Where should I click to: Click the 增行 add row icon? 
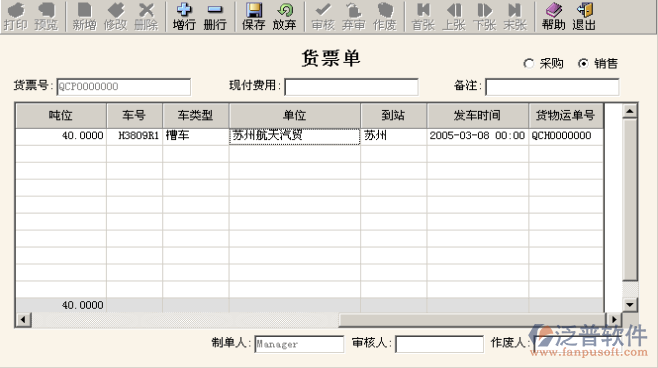[184, 10]
